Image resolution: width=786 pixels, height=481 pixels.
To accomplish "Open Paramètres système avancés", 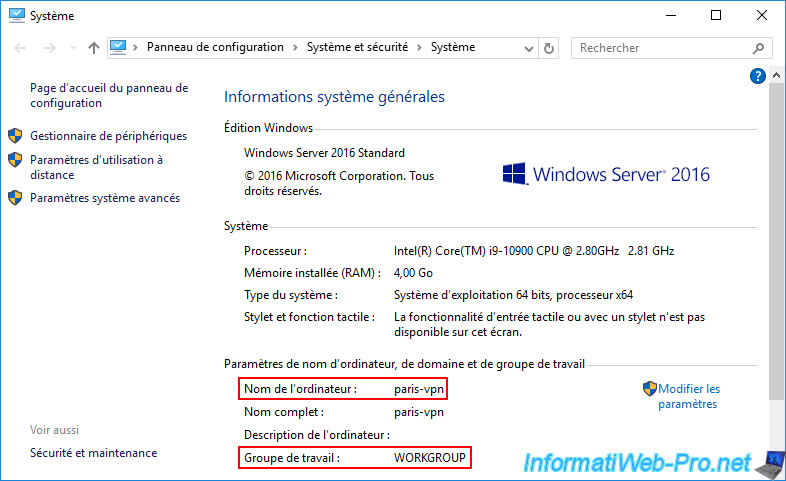I will coord(105,198).
